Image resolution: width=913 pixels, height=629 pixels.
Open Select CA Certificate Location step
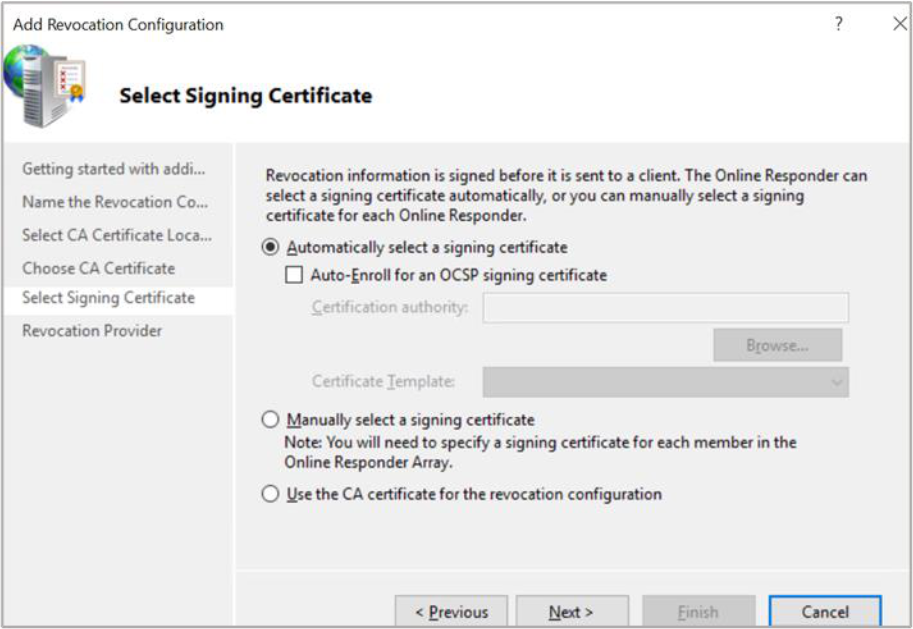point(117,235)
